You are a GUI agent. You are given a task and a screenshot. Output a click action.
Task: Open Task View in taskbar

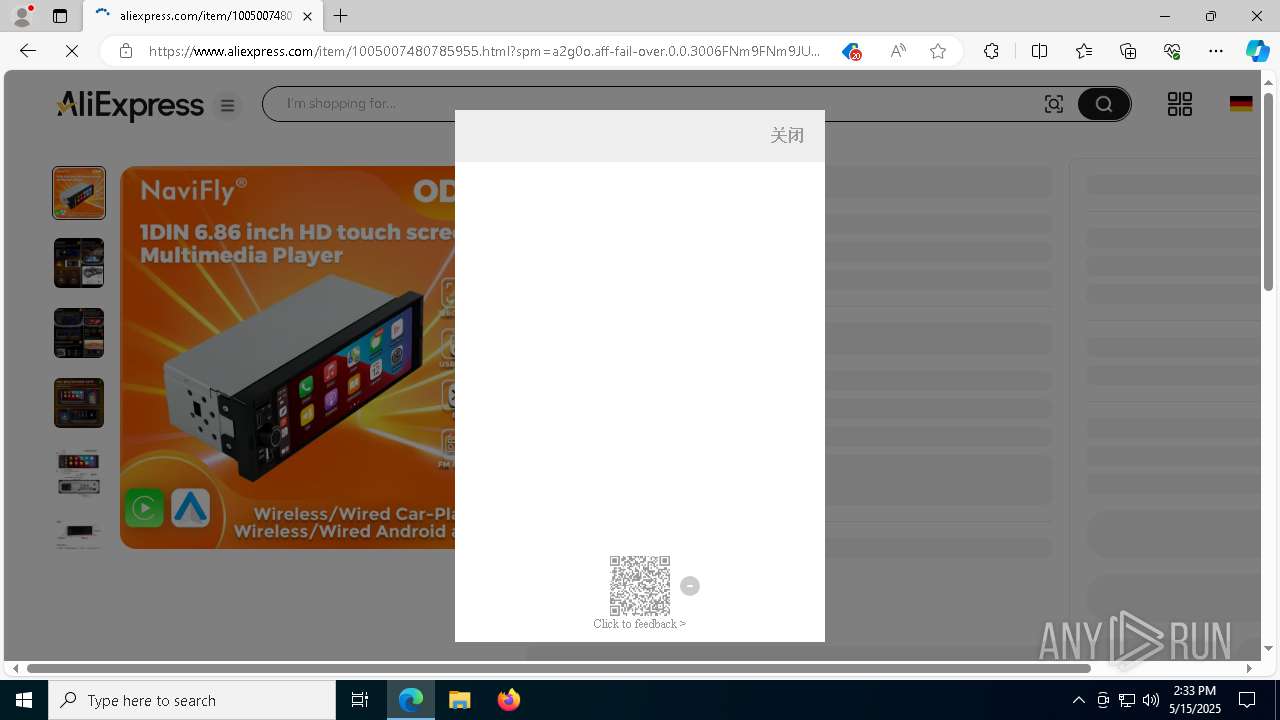click(x=360, y=700)
